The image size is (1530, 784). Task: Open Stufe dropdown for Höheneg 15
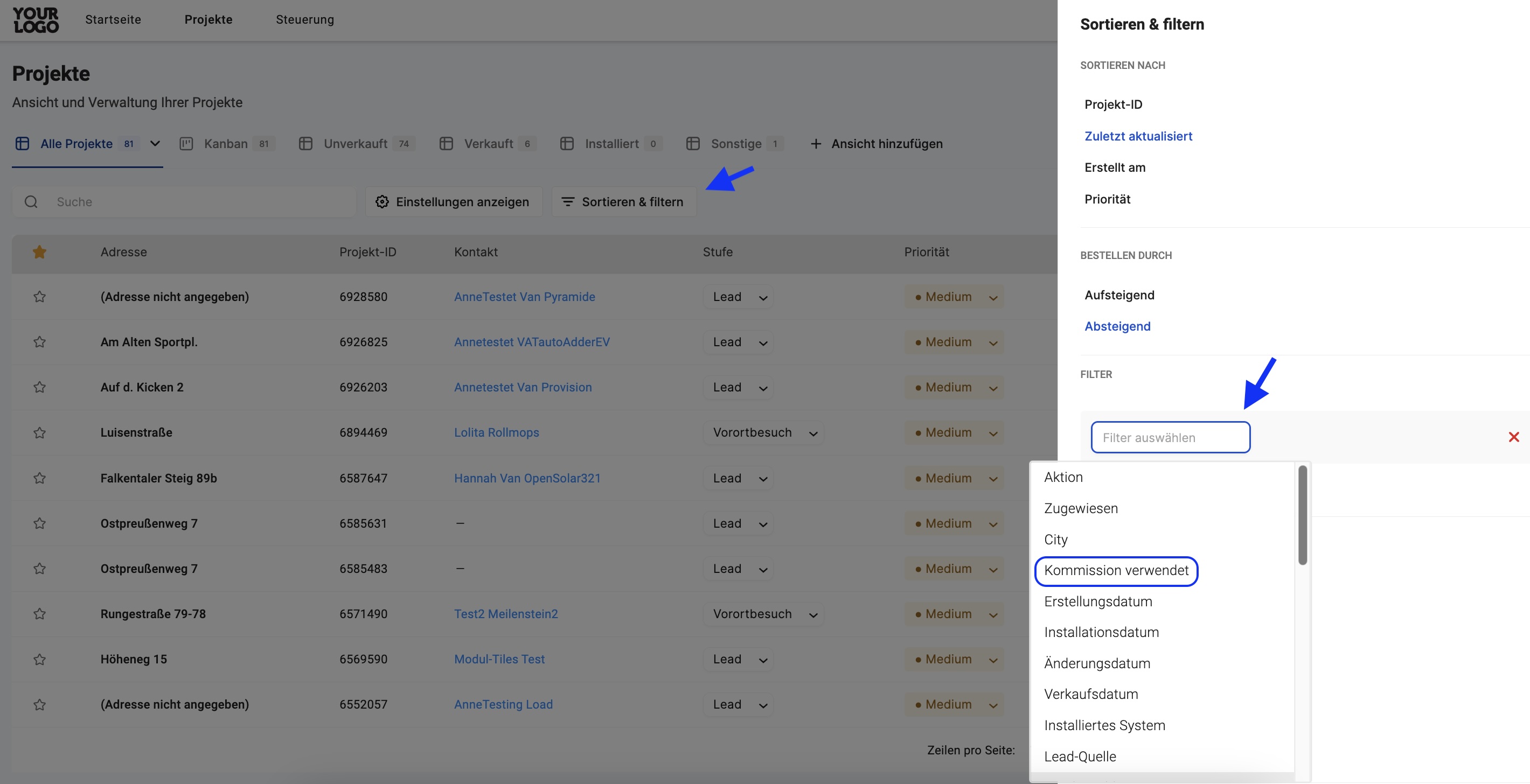(738, 660)
